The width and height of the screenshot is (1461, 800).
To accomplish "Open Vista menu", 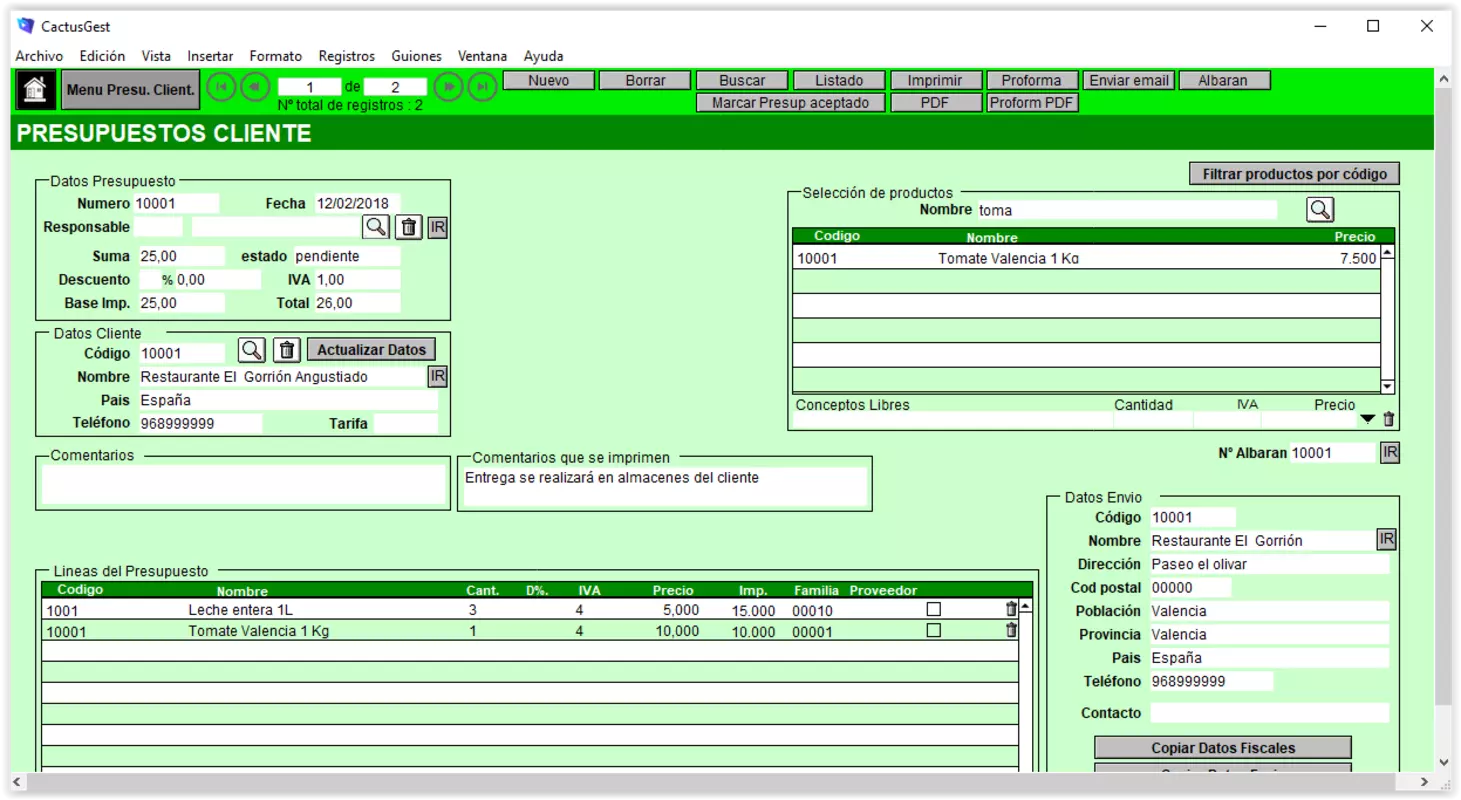I will [156, 56].
